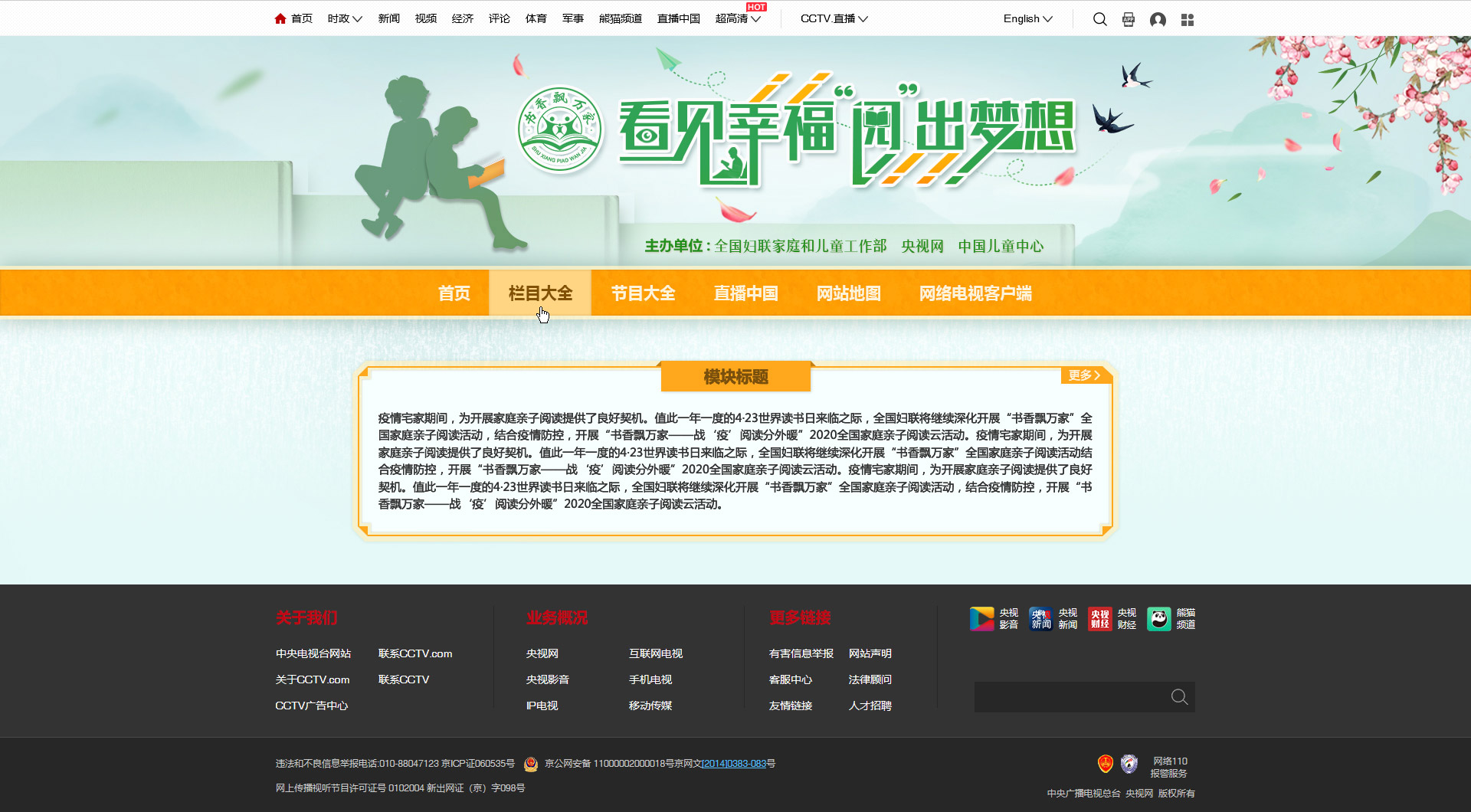Click the 有害信息举报 link
This screenshot has width=1471, height=812.
coord(801,653)
